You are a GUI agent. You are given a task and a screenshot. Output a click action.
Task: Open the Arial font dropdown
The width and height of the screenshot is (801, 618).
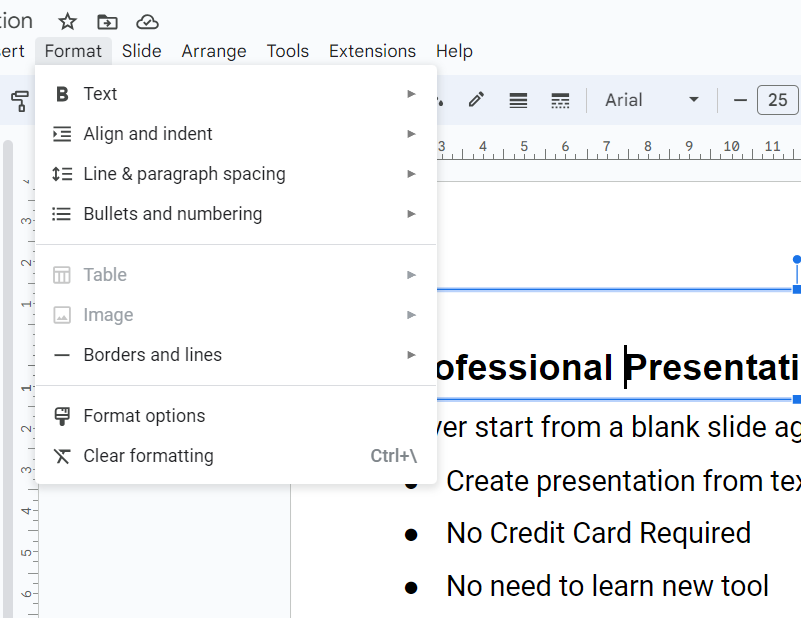[652, 100]
